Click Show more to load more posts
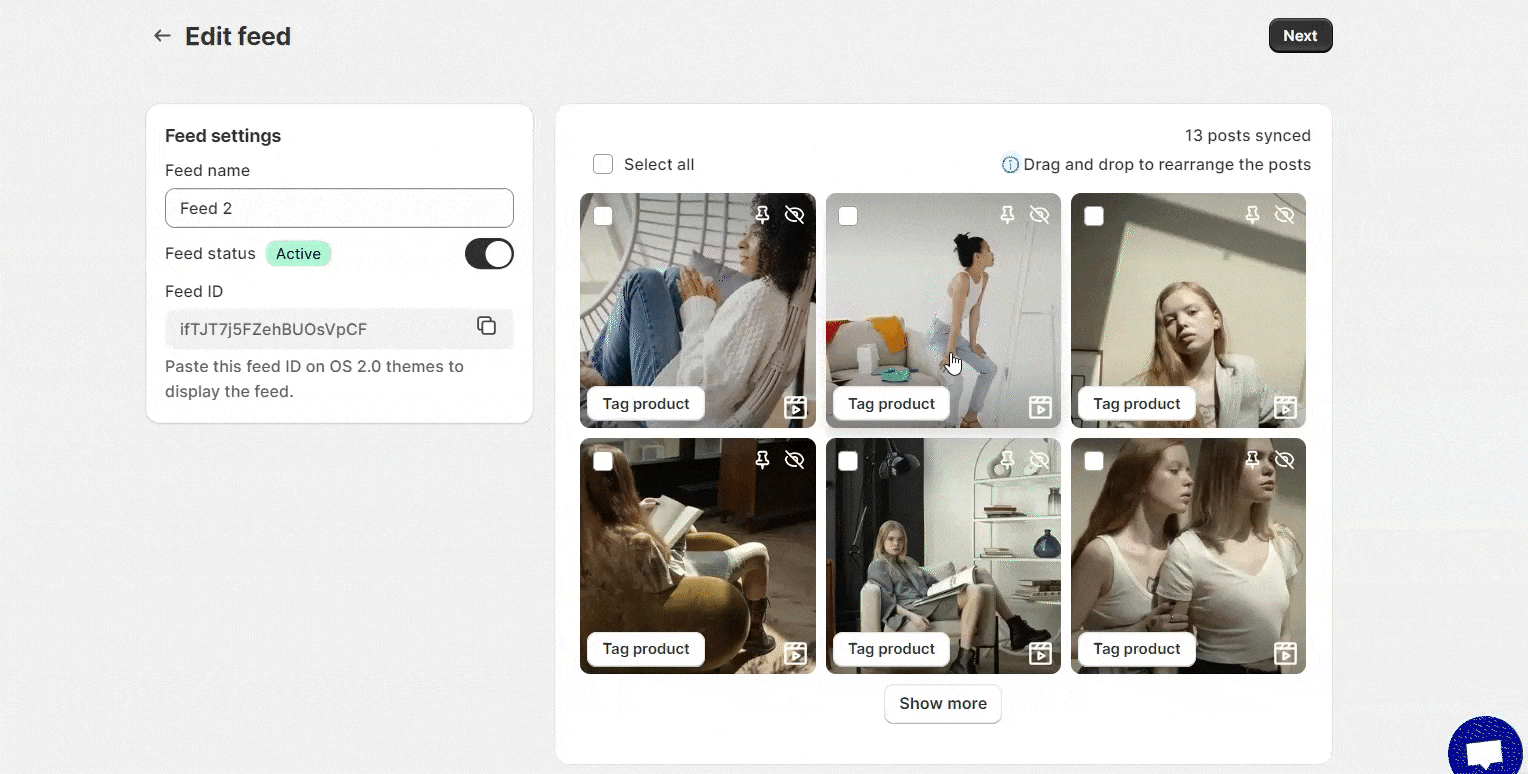This screenshot has height=774, width=1528. pyautogui.click(x=943, y=704)
